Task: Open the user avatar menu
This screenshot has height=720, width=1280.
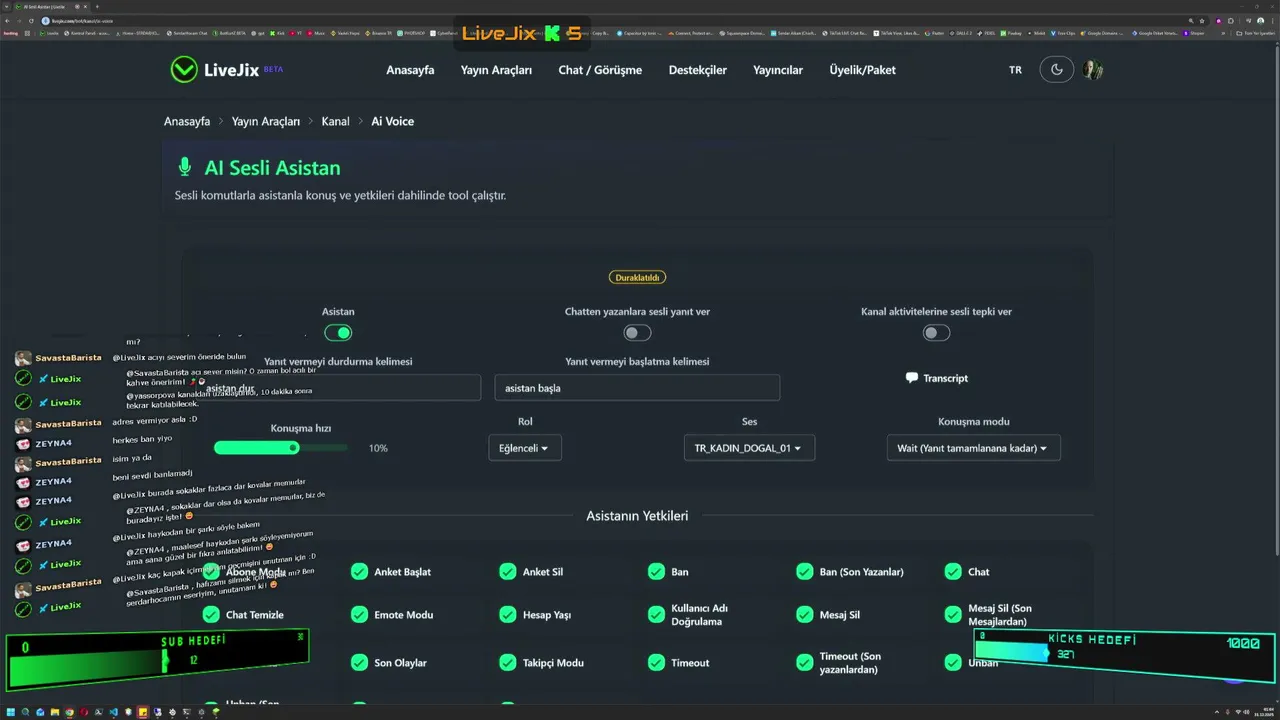Action: (1093, 70)
